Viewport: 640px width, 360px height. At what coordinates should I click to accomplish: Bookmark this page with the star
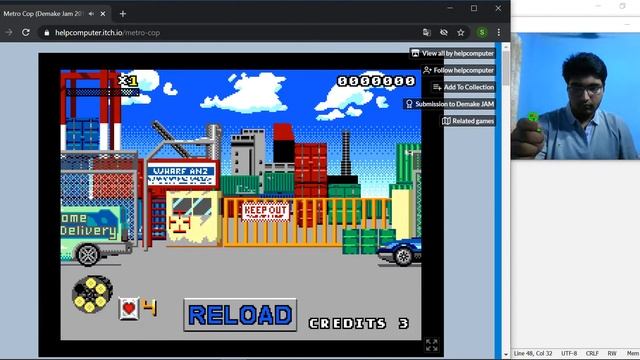pyautogui.click(x=461, y=32)
